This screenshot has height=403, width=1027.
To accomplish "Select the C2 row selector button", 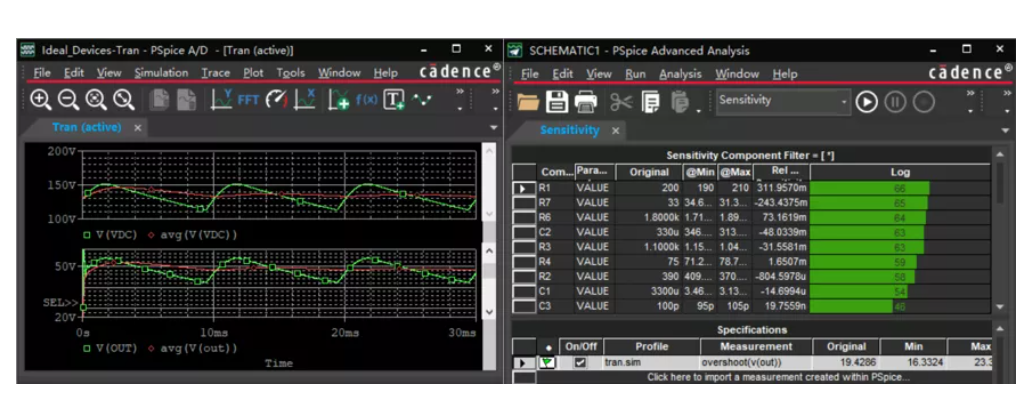I will 524,232.
